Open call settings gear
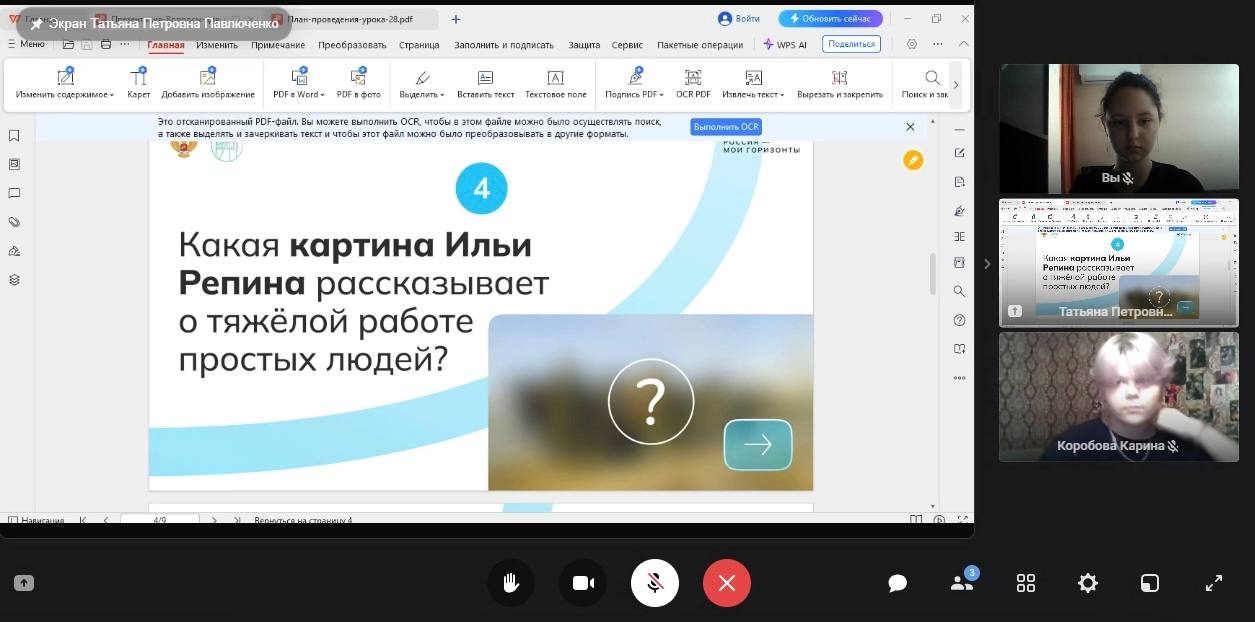Image resolution: width=1255 pixels, height=622 pixels. click(x=1088, y=583)
